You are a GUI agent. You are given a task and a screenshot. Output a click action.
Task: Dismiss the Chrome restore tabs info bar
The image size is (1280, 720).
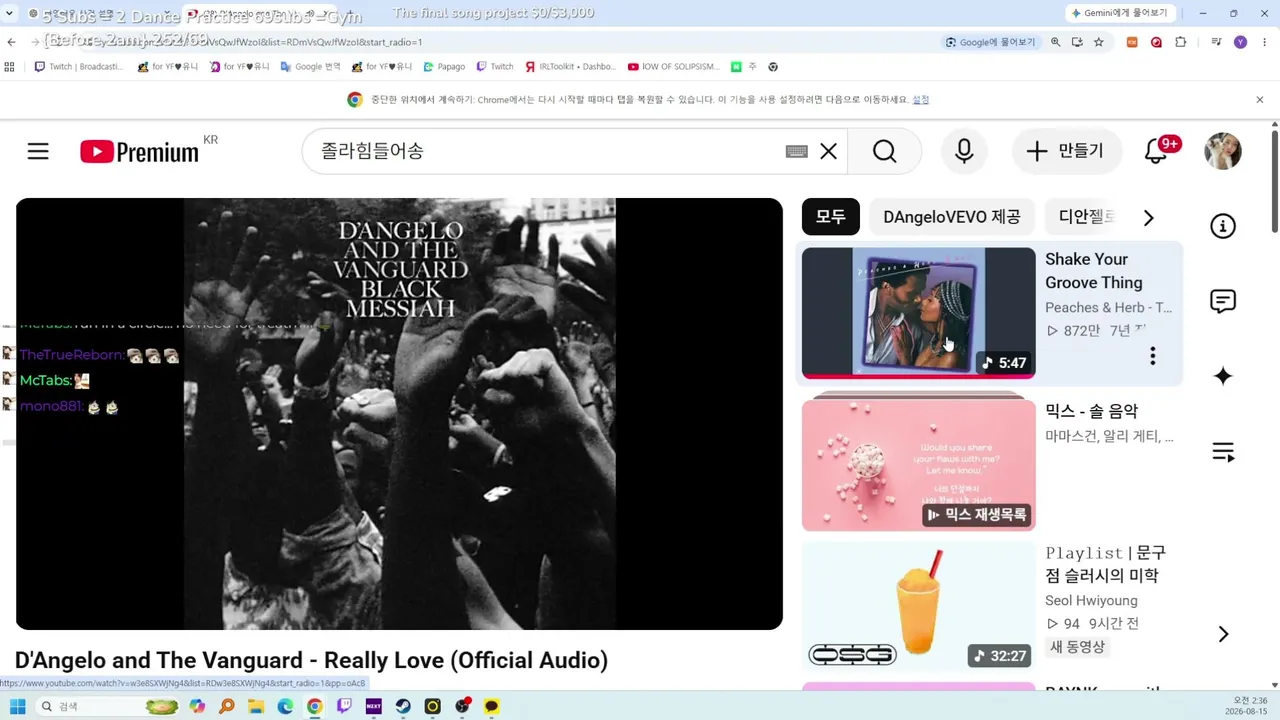(1260, 99)
